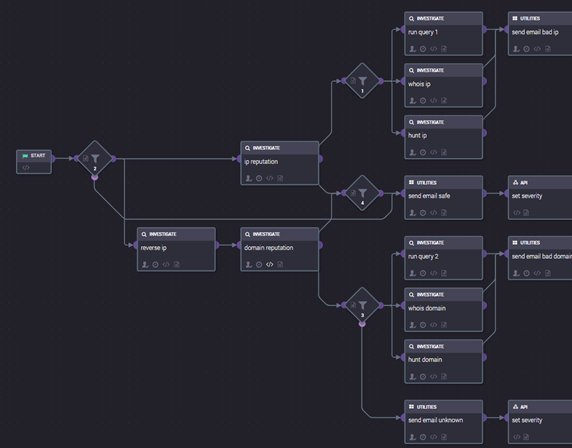Click the bottom output port of filter 3
Image resolution: width=572 pixels, height=448 pixels.
click(x=362, y=324)
